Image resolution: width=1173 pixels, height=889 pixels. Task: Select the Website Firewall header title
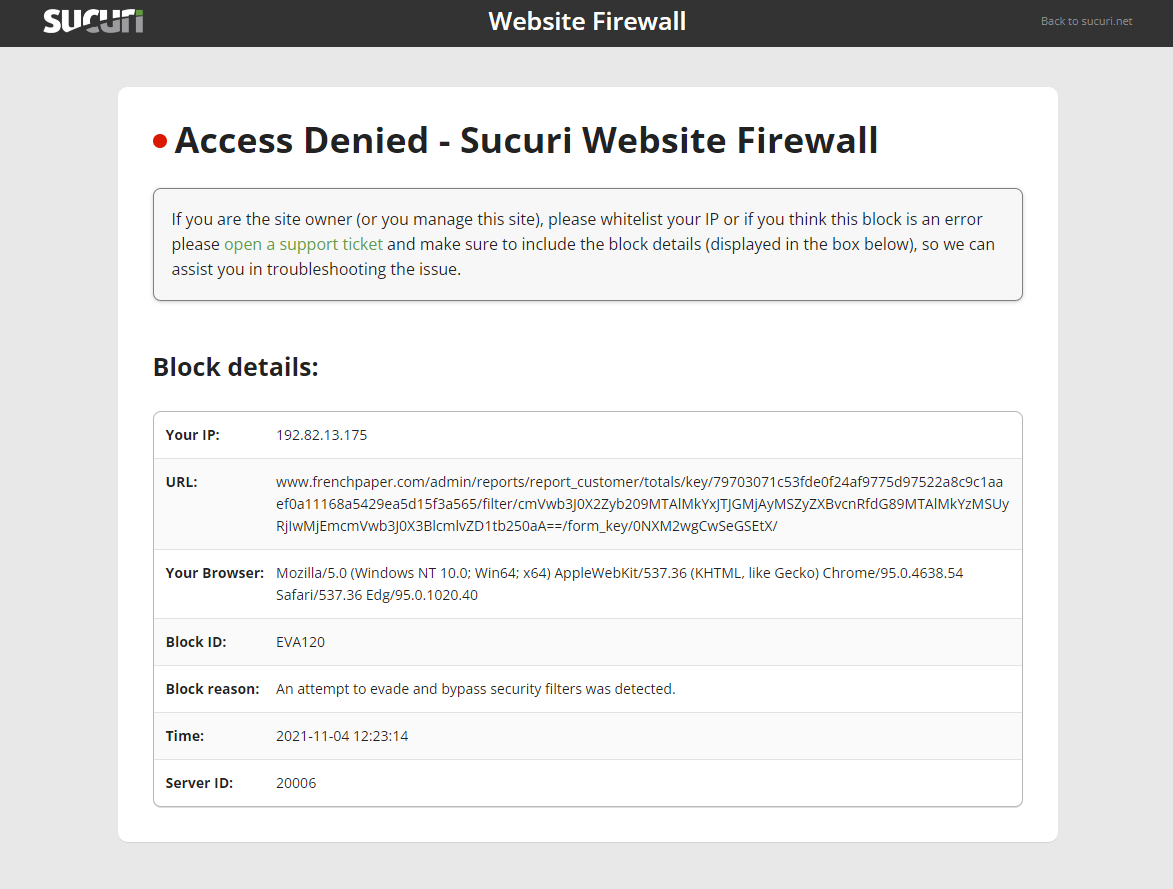coord(586,21)
